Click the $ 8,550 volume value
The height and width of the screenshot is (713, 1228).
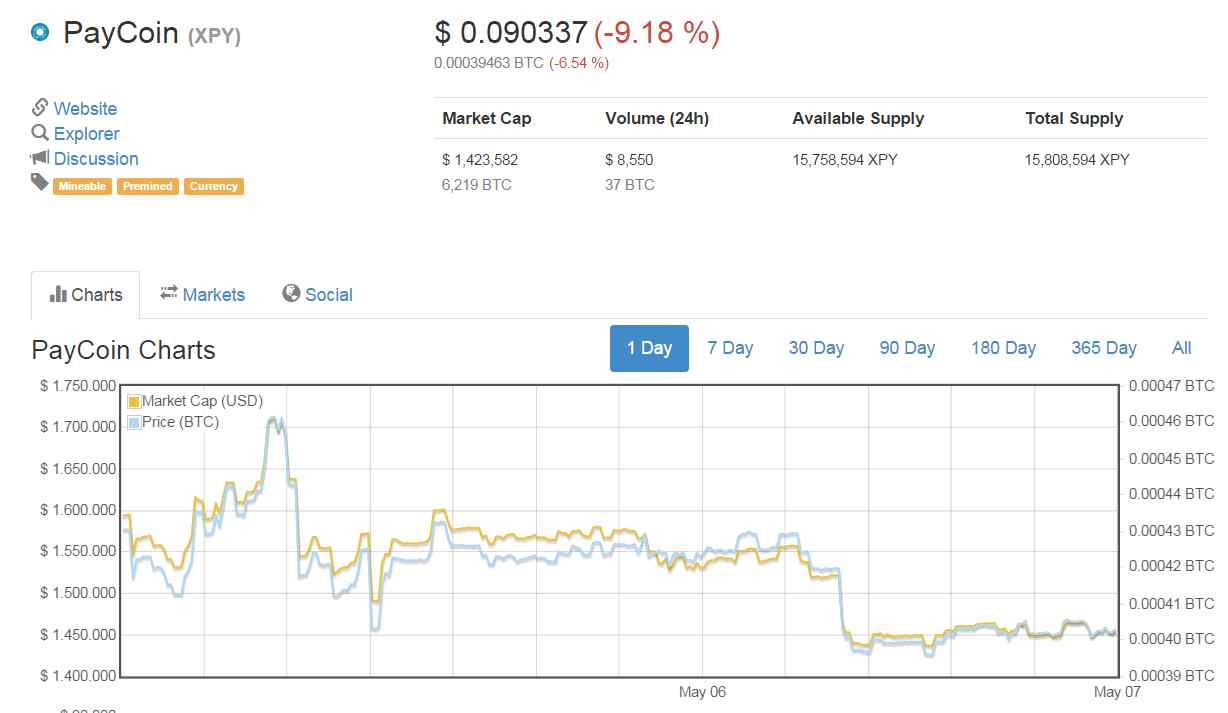(x=629, y=160)
